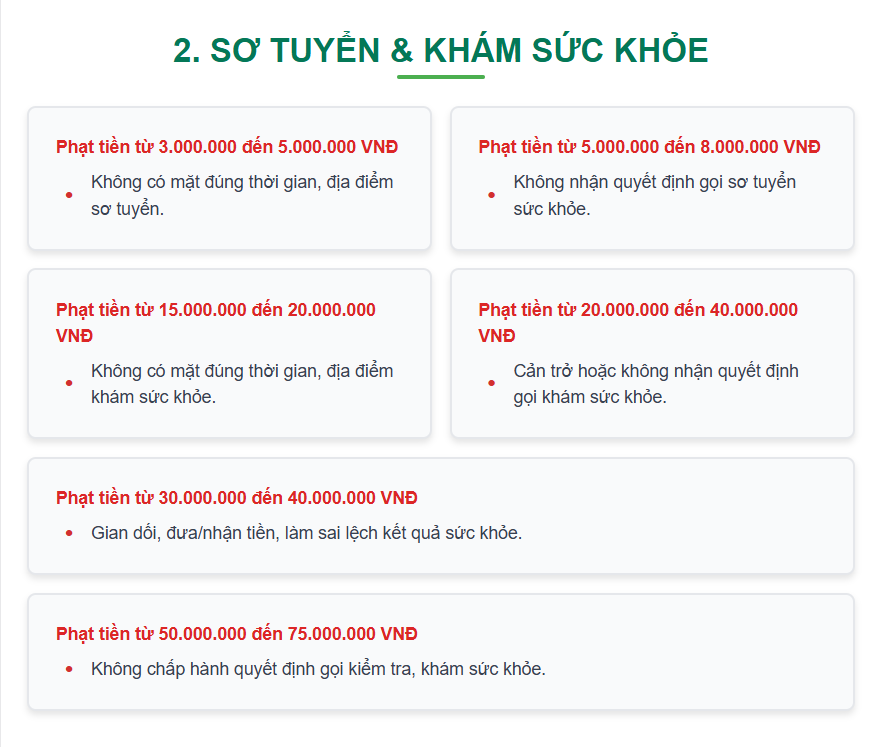Select "Không nhận quyết định gọi sơ tuyển" text
The height and width of the screenshot is (747, 877).
click(654, 195)
